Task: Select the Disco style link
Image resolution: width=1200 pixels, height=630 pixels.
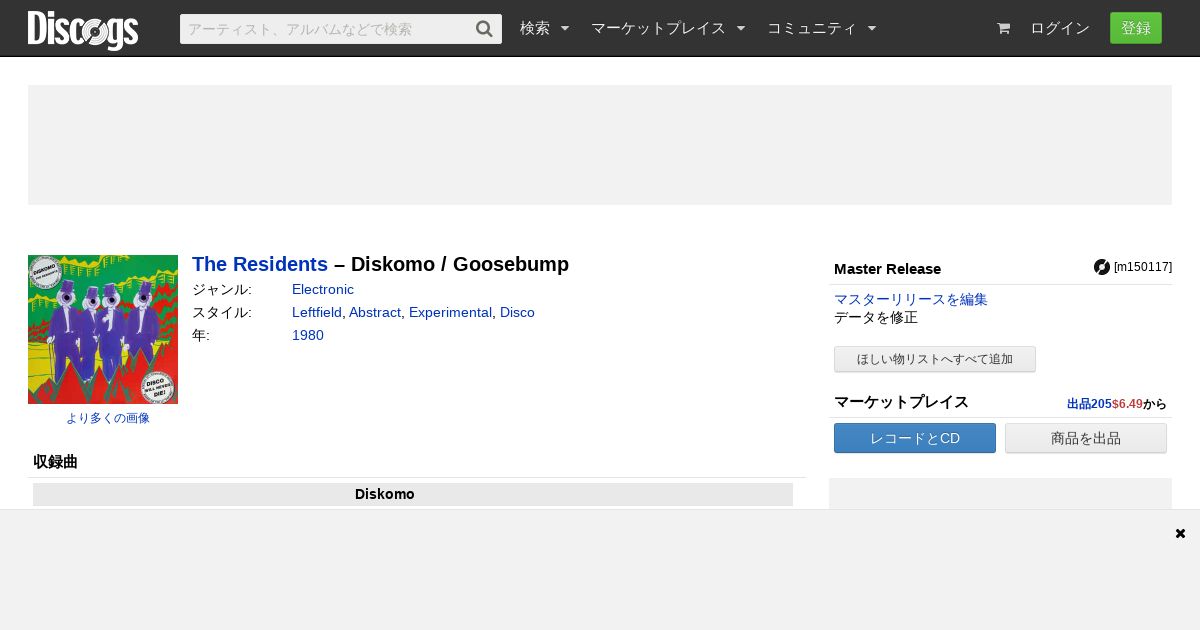Action: coord(517,312)
